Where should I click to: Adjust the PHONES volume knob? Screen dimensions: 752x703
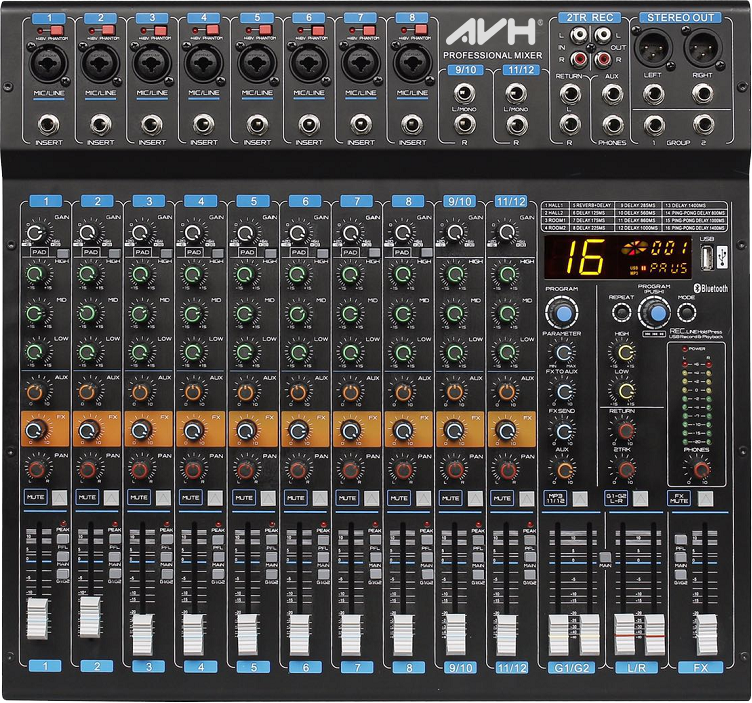[700, 469]
